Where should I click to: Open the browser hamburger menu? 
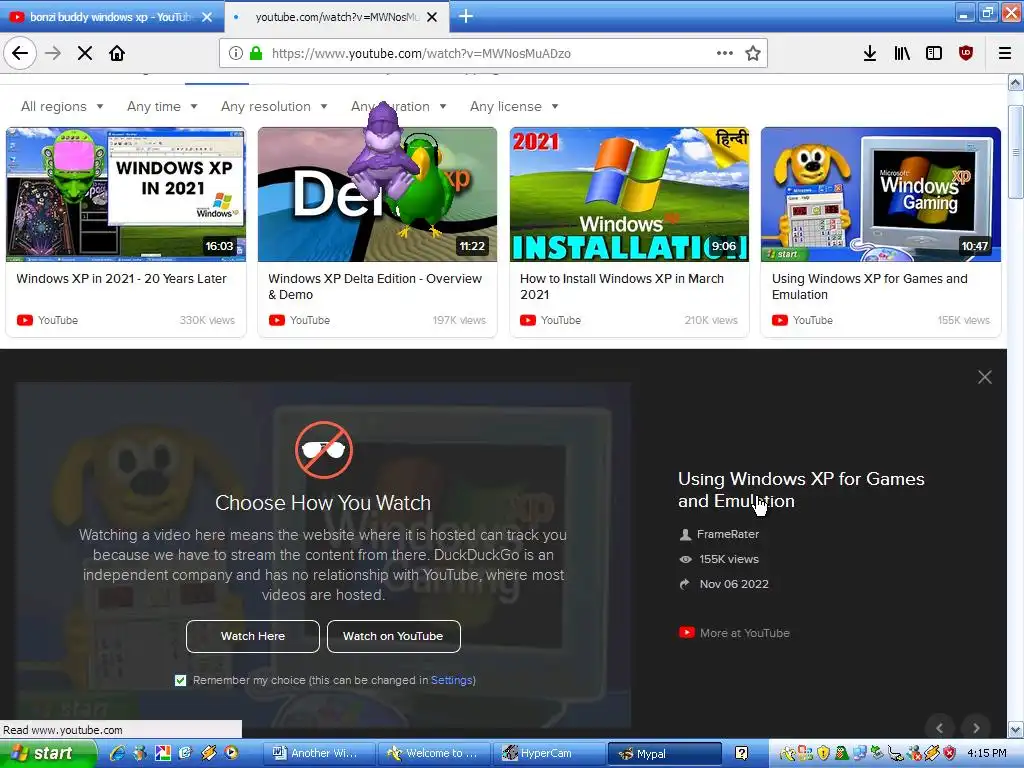(x=1005, y=53)
